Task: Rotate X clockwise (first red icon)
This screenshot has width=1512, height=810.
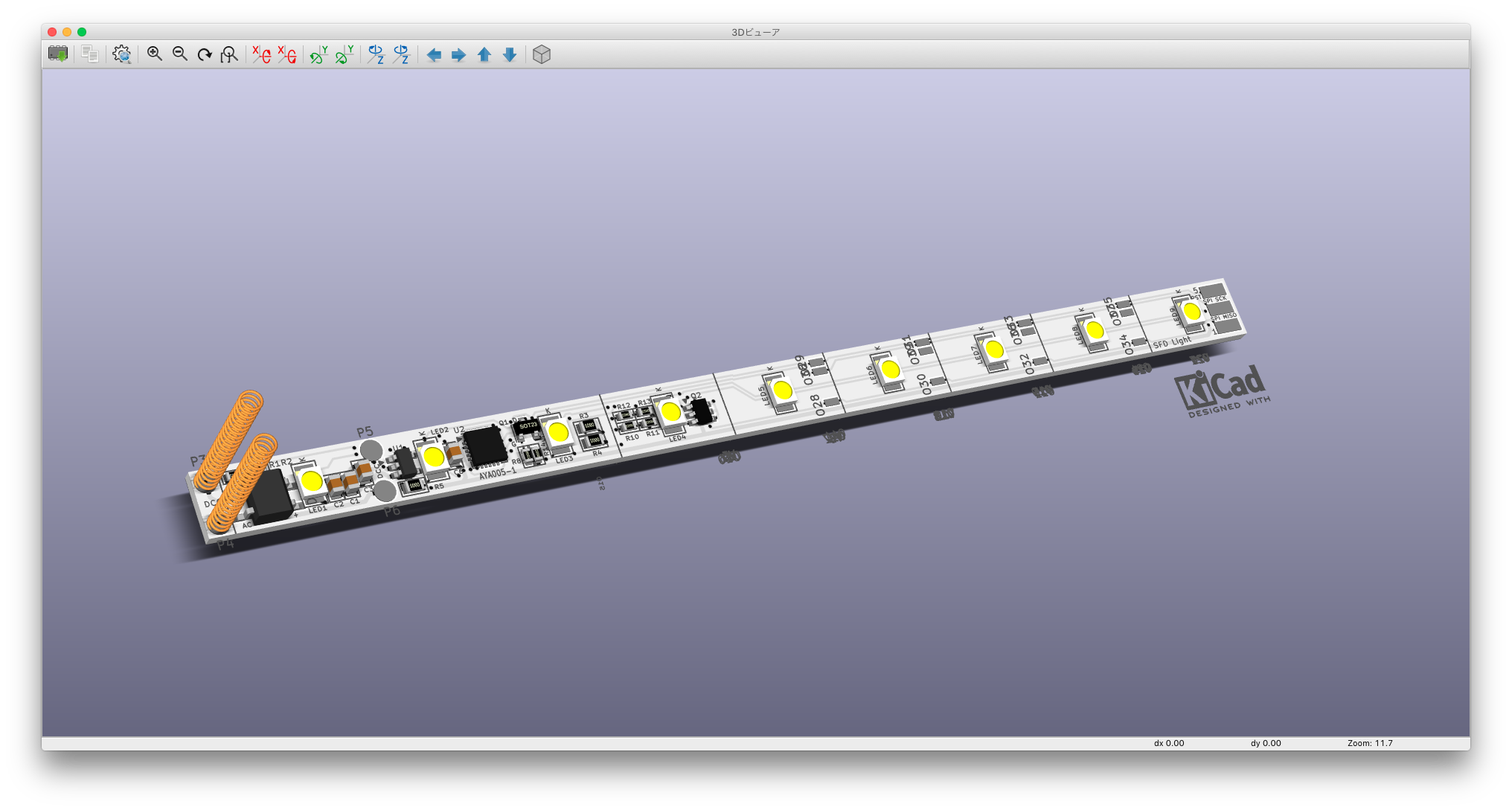Action: pos(261,54)
